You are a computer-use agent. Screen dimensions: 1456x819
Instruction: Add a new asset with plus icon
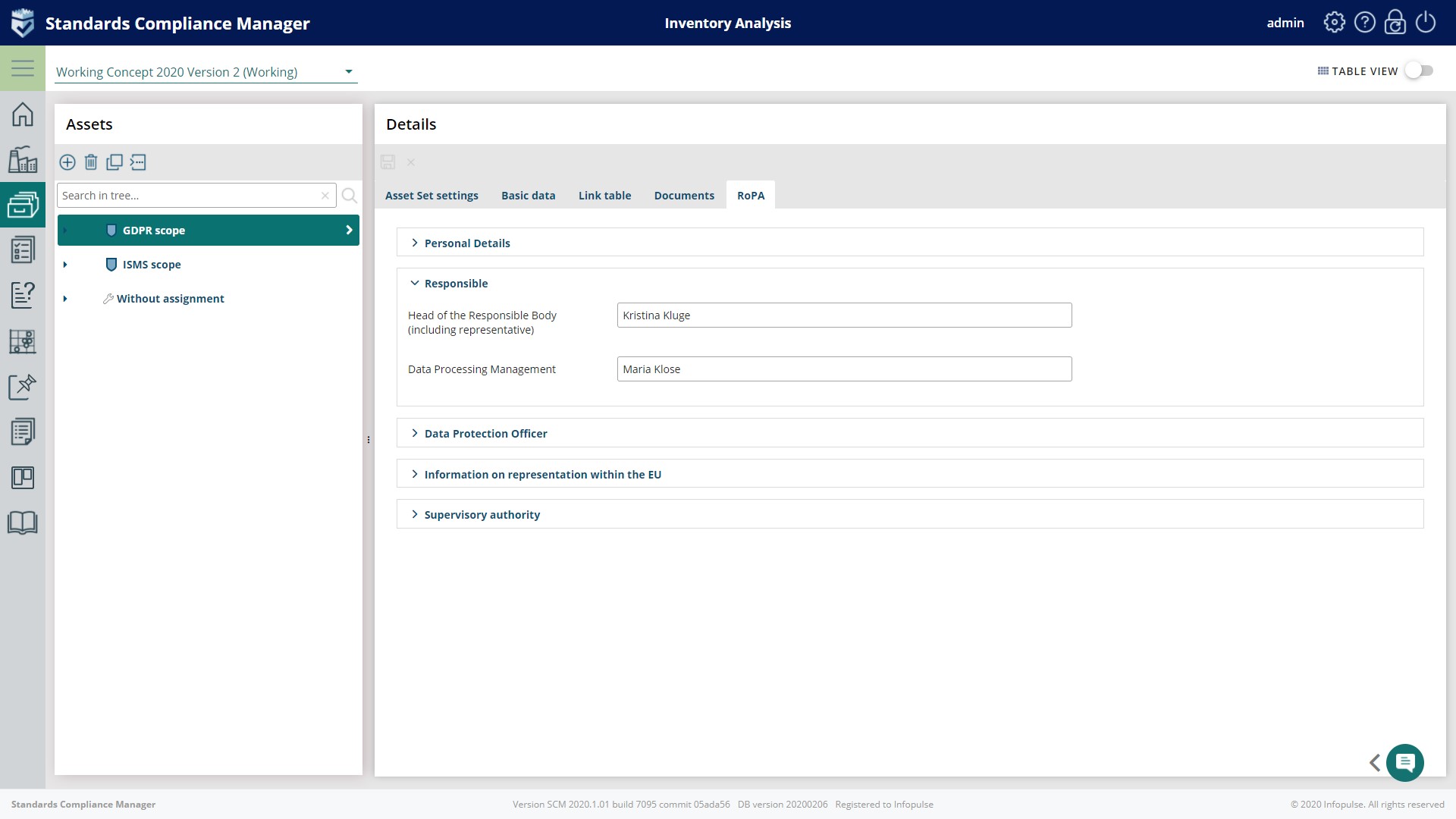click(x=67, y=162)
